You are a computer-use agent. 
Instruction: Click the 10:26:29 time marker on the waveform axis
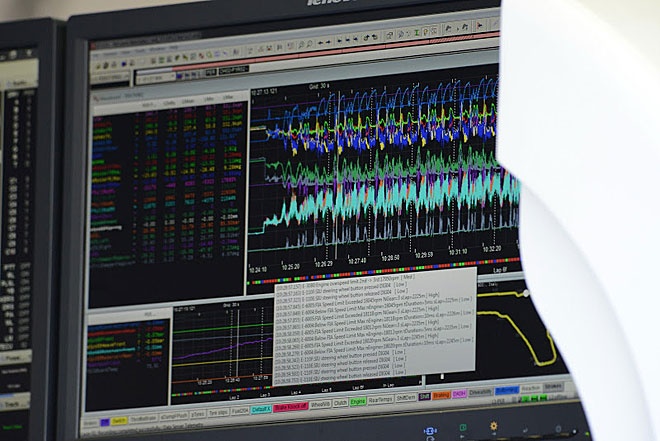pos(324,264)
